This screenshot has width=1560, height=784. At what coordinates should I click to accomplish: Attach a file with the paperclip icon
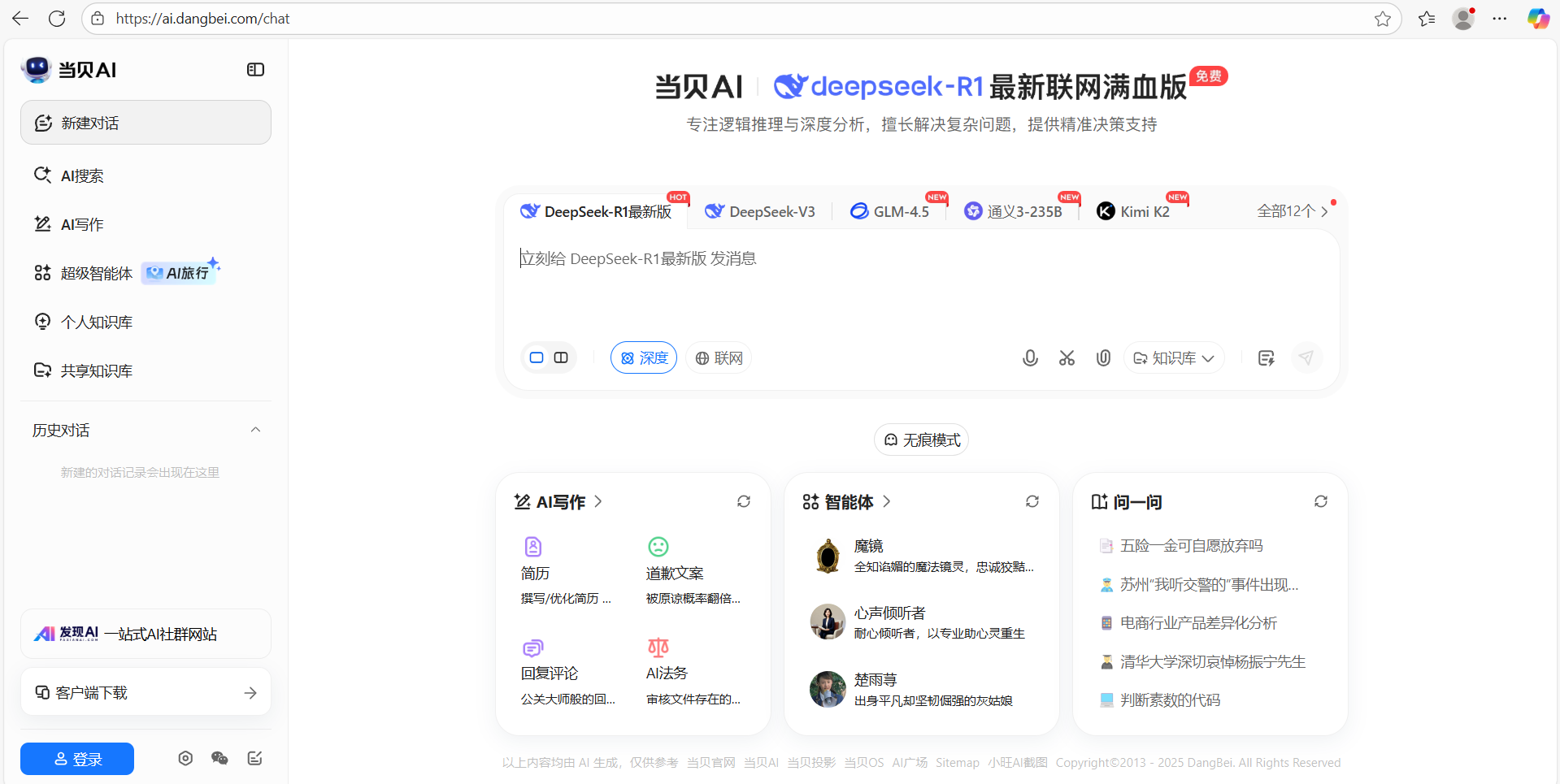click(1103, 358)
